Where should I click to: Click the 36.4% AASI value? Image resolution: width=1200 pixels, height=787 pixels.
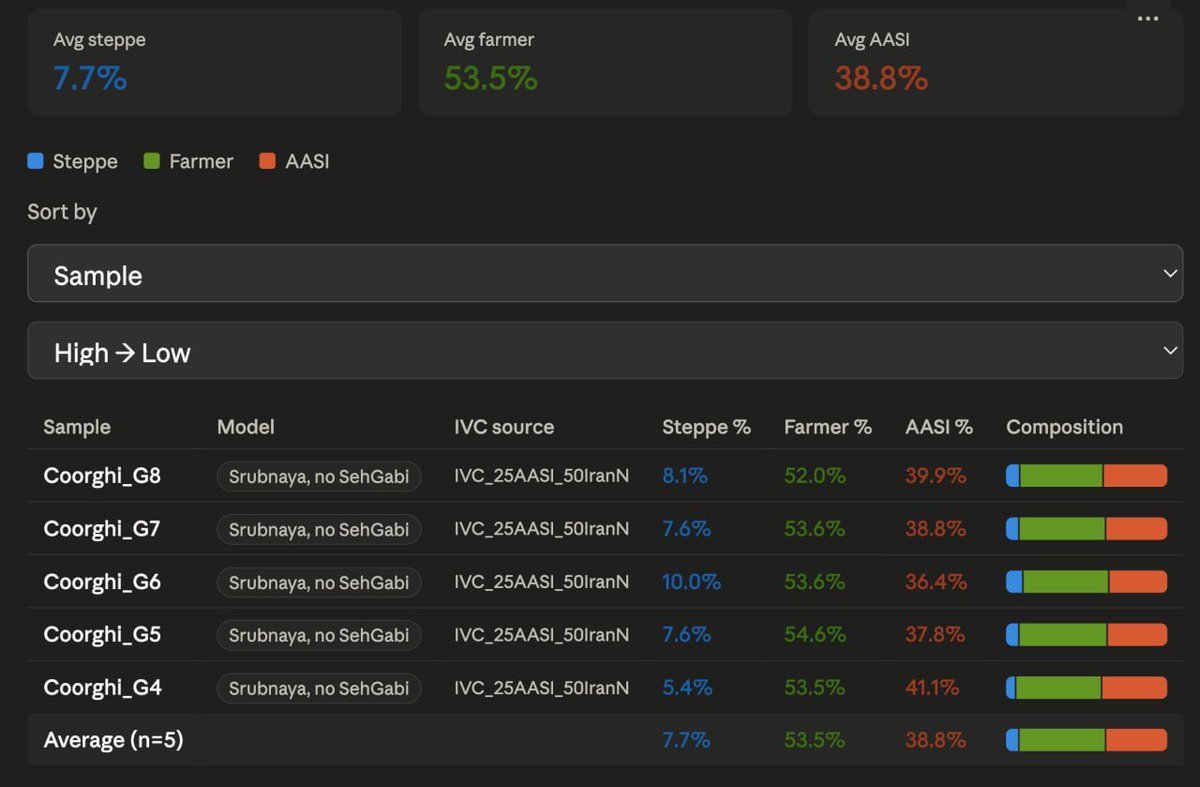pos(936,582)
